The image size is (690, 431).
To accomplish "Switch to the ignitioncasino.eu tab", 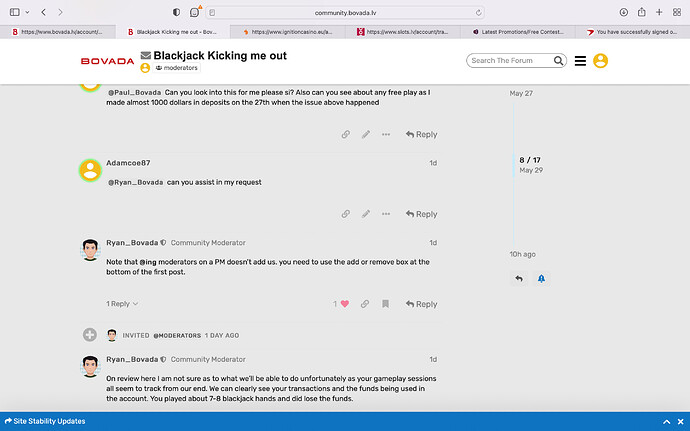I will click(288, 32).
